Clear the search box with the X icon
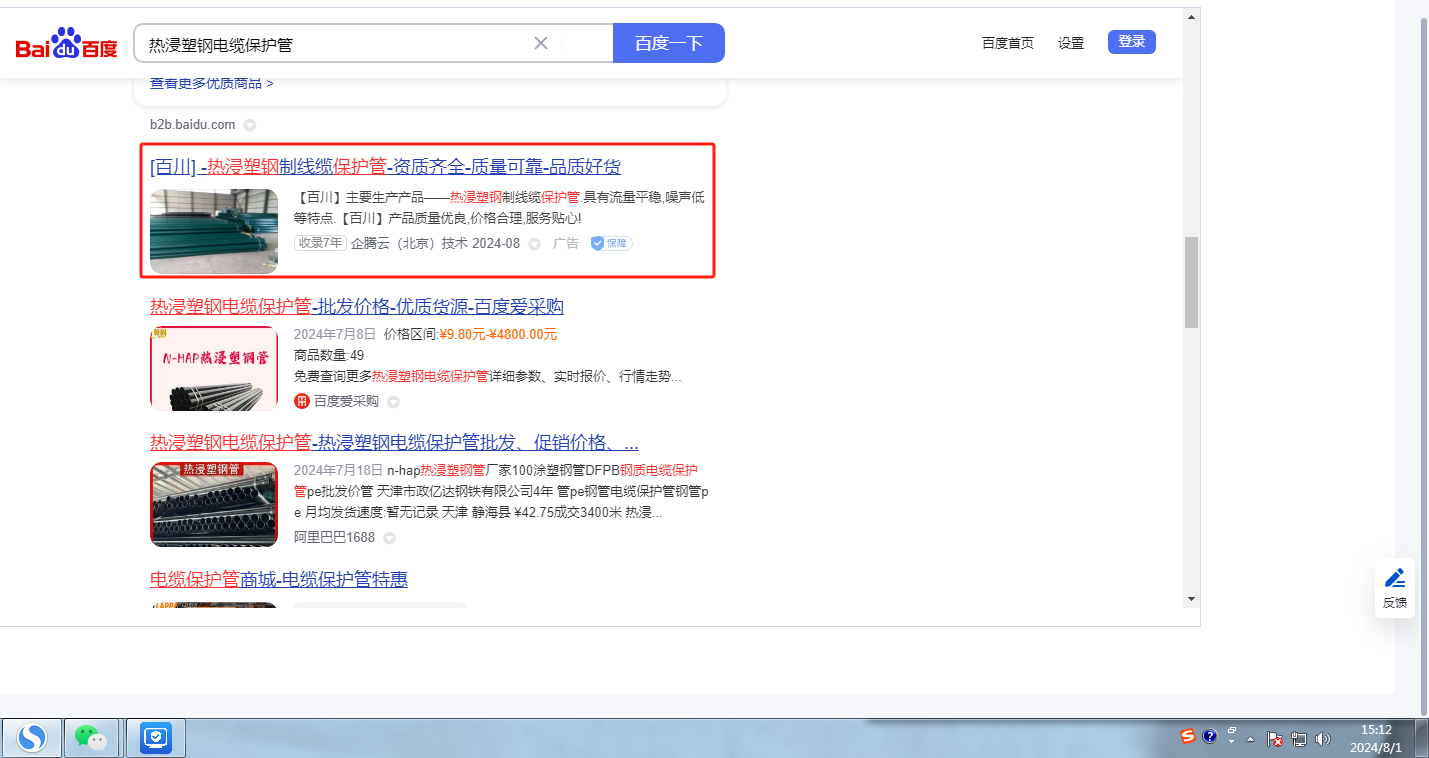Viewport: 1429px width, 758px height. click(541, 43)
